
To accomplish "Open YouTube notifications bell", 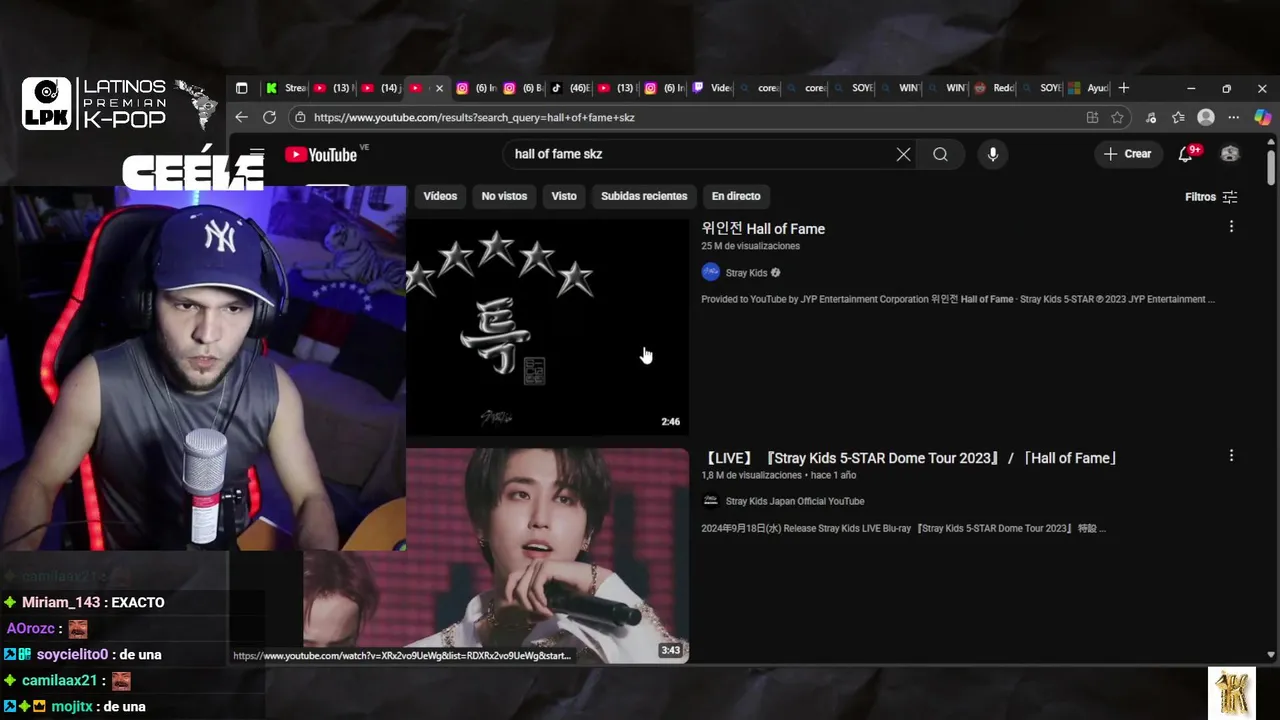I will 1186,154.
